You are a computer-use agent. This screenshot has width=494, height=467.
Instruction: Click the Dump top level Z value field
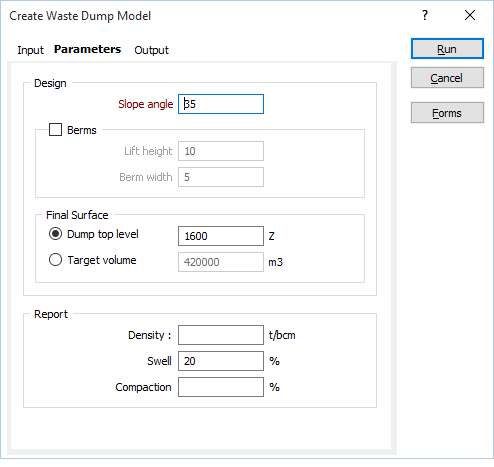tap(221, 236)
